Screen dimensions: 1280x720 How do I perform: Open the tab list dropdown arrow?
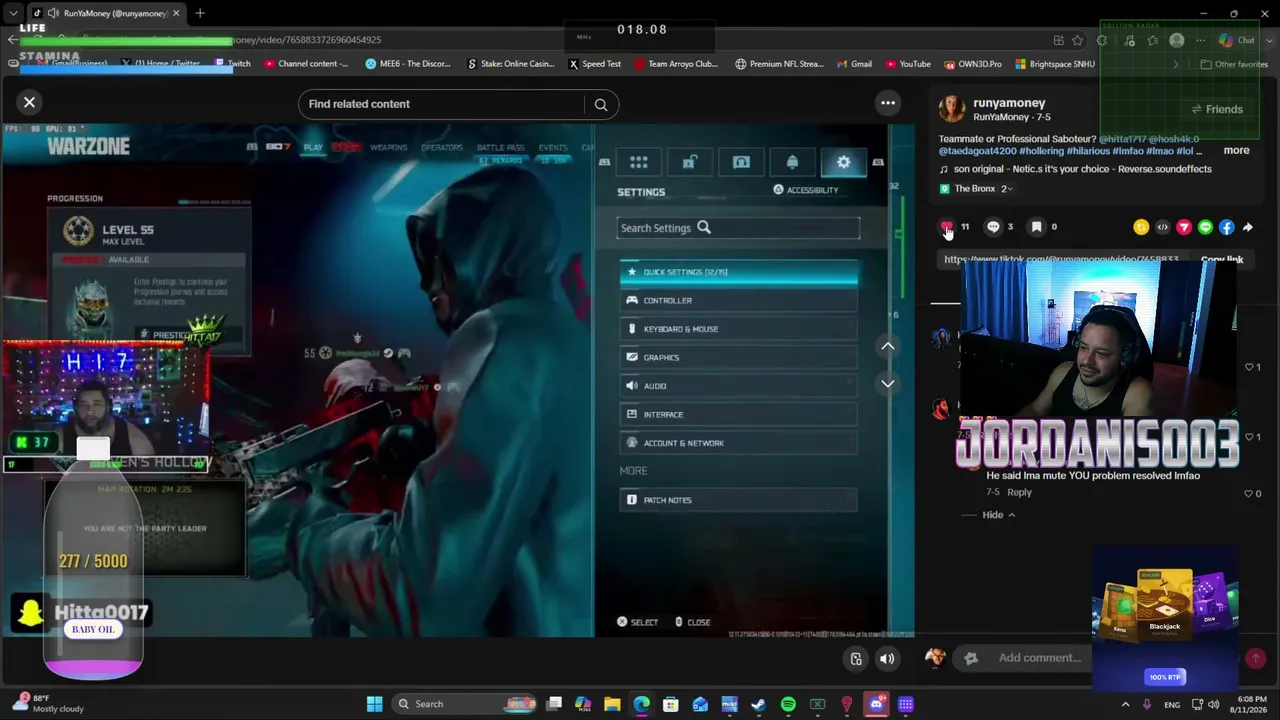click(13, 13)
